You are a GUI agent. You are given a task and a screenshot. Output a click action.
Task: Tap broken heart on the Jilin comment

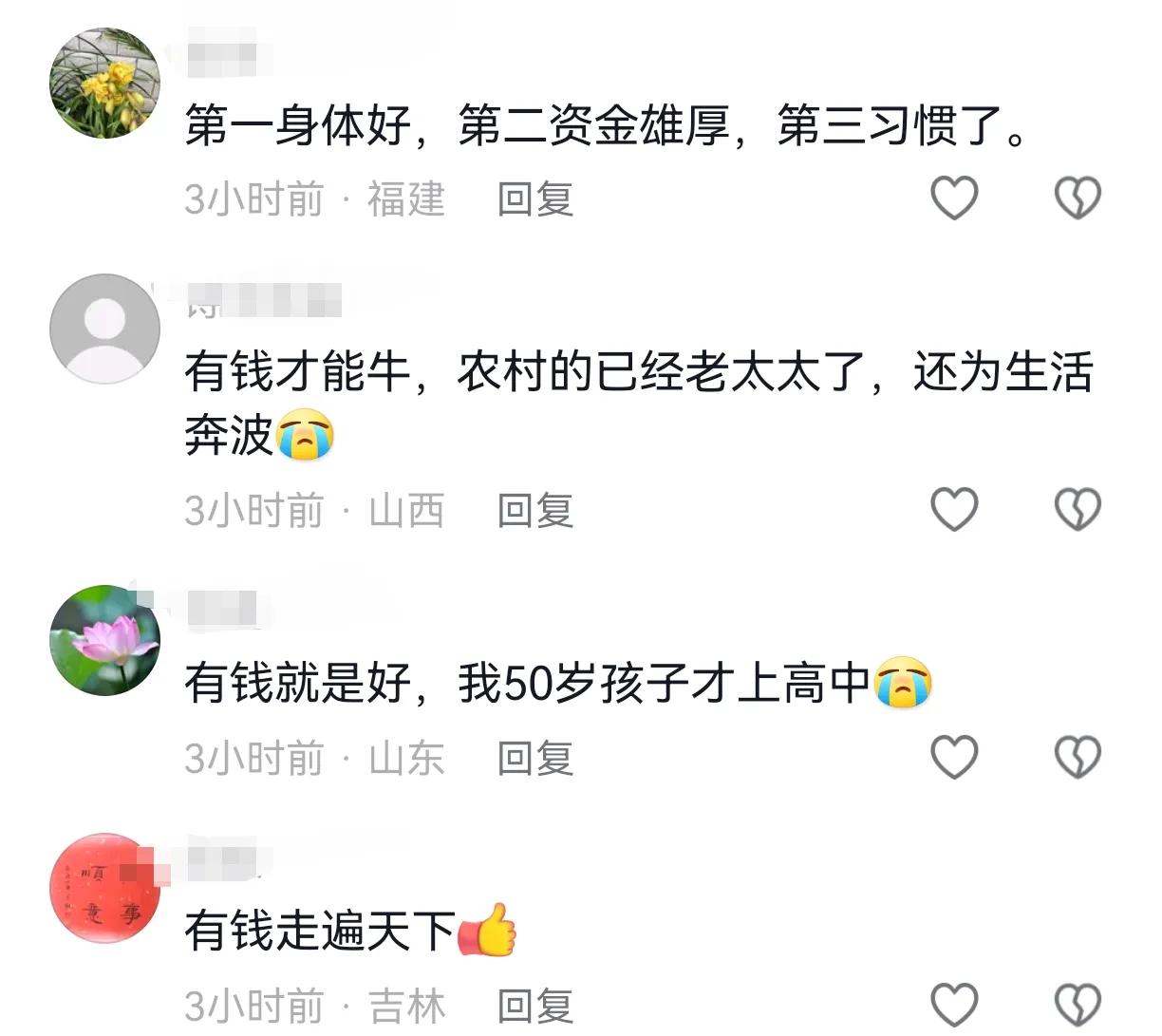click(x=1078, y=1006)
